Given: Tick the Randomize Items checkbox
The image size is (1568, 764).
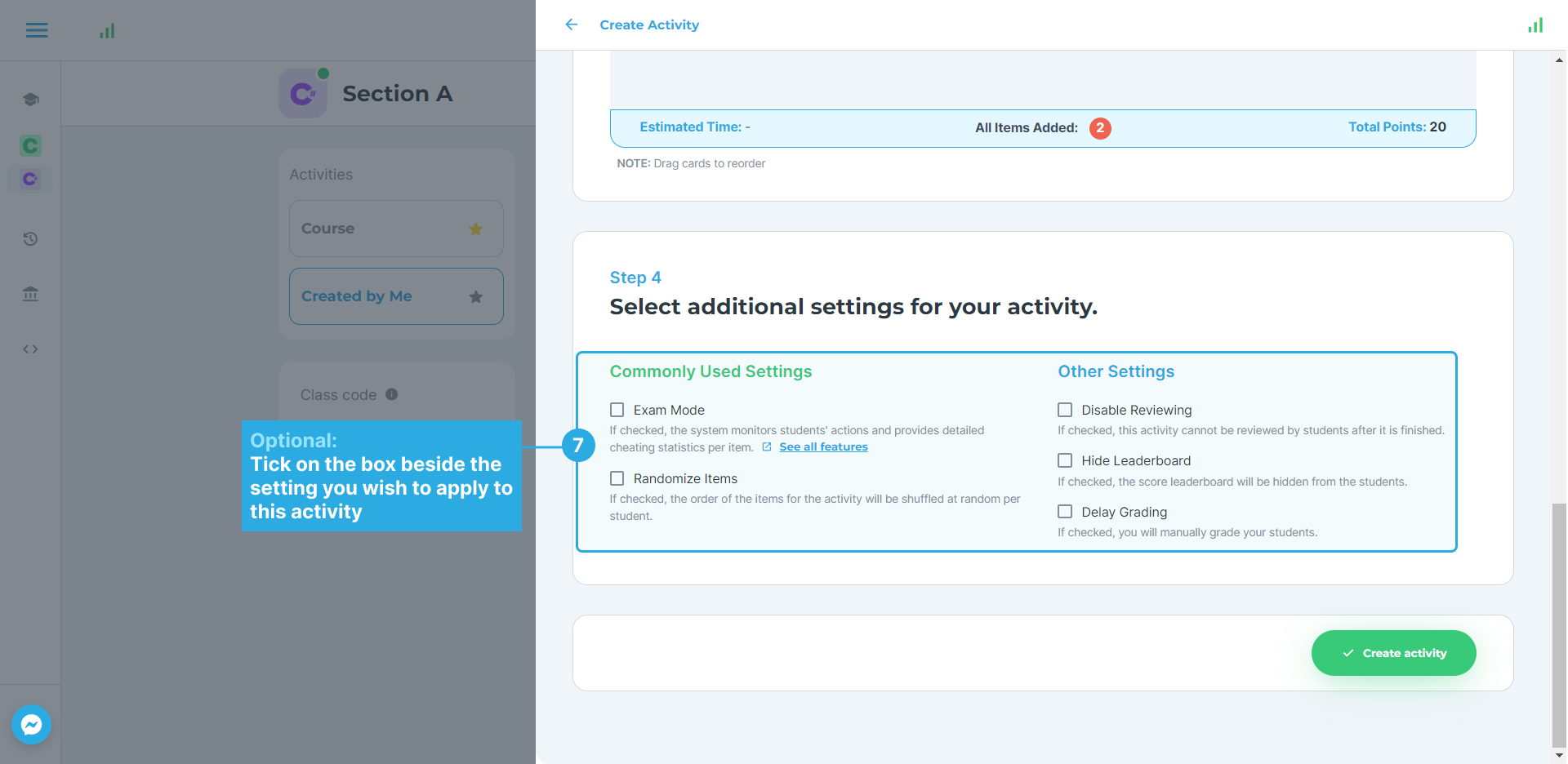Looking at the screenshot, I should [617, 478].
